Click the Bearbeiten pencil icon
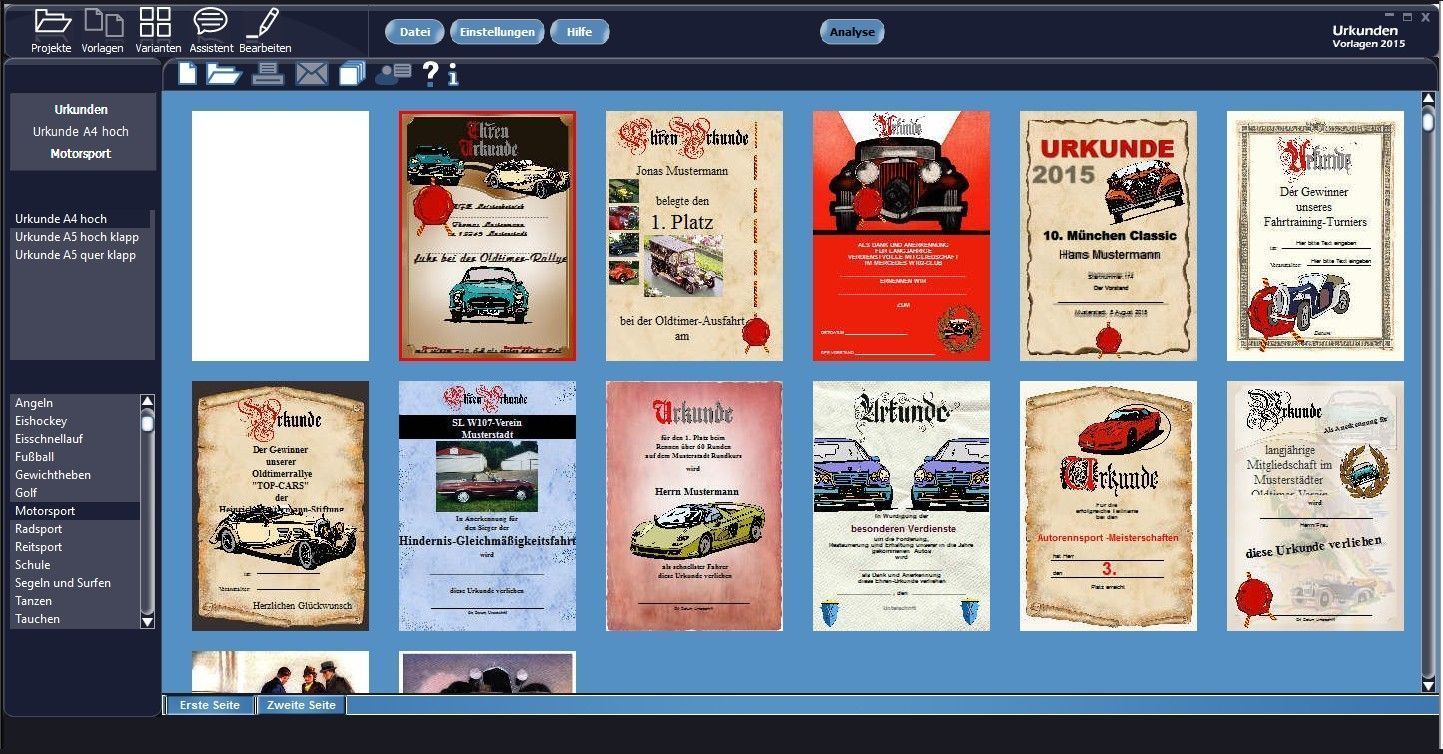 tap(264, 23)
